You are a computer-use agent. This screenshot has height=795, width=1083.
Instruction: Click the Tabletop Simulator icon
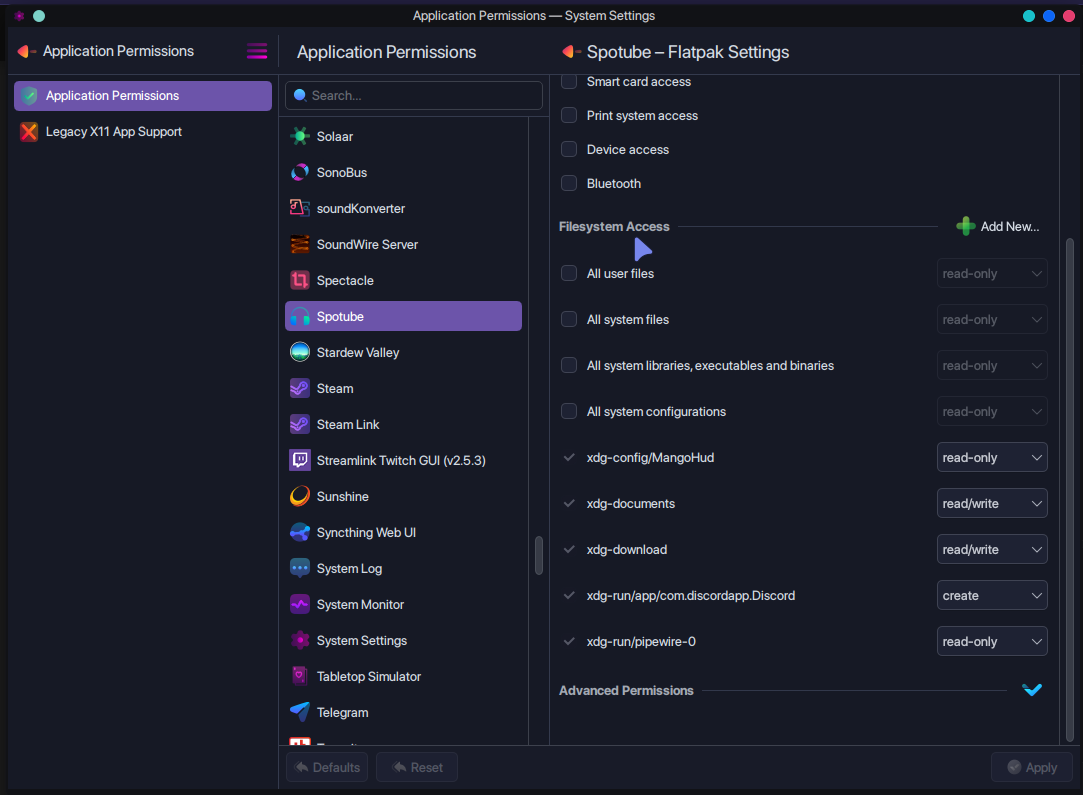(300, 676)
